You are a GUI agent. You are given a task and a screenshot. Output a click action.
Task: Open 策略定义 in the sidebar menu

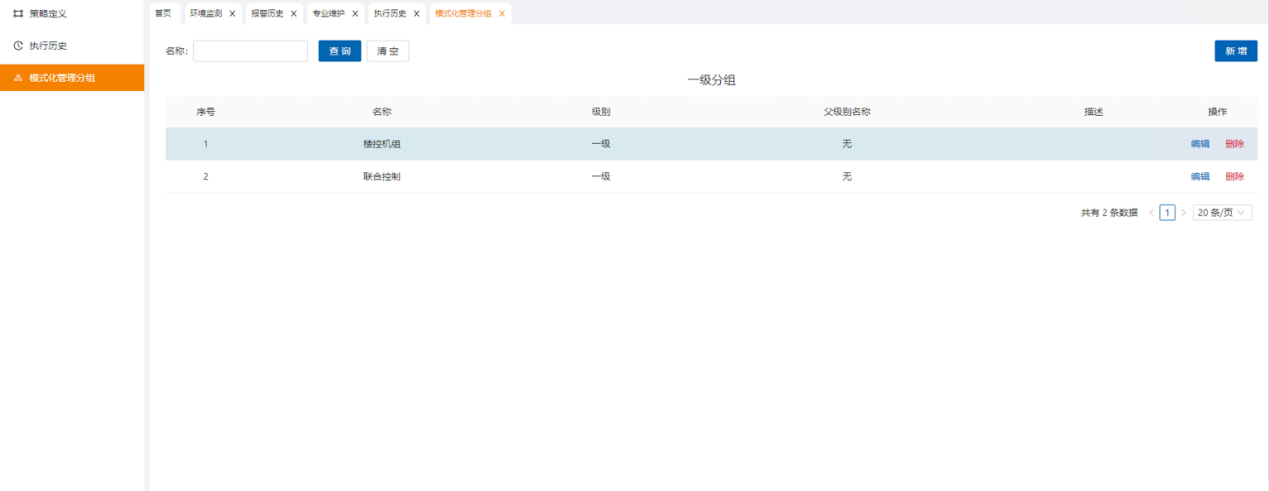click(x=48, y=13)
